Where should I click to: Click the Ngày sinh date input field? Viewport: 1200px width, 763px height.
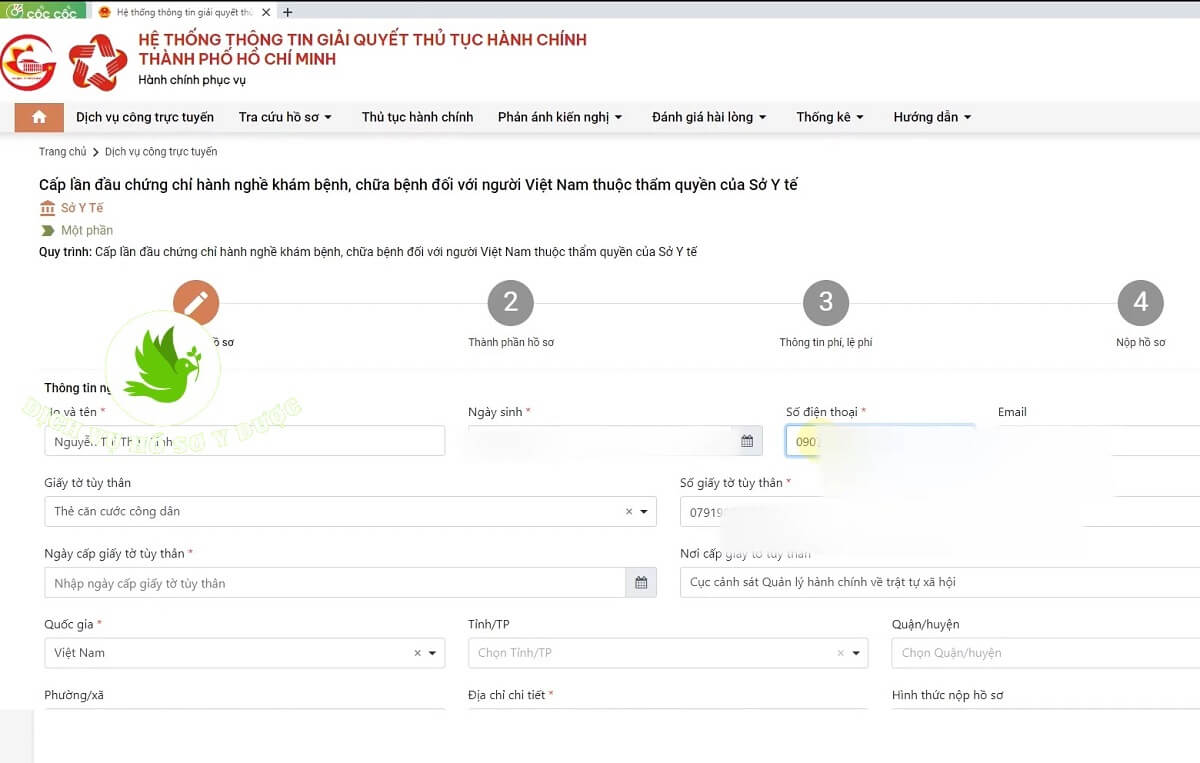click(601, 441)
